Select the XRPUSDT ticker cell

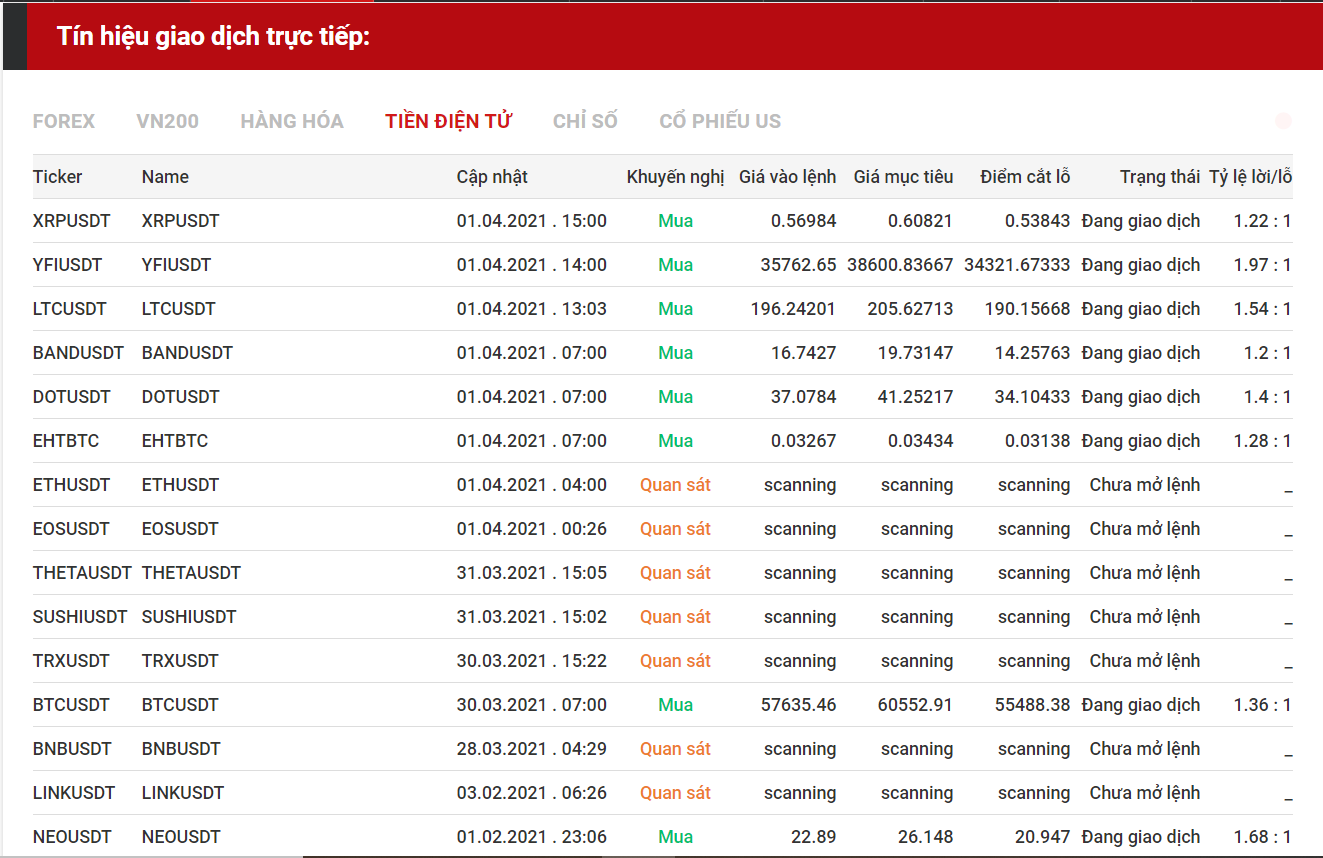tap(72, 221)
